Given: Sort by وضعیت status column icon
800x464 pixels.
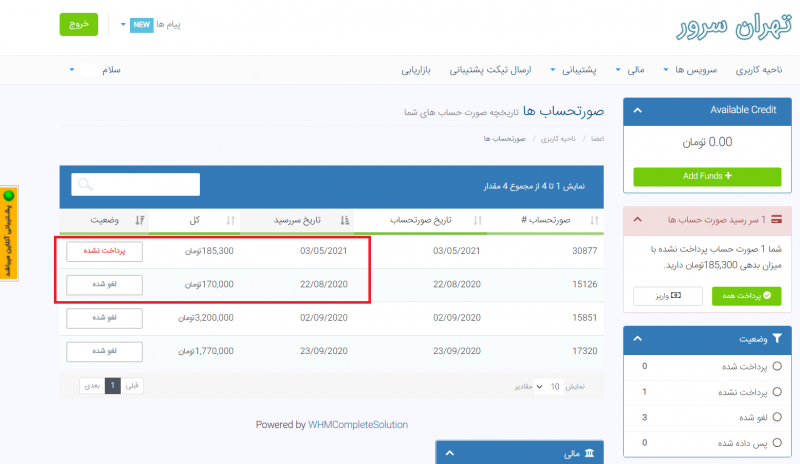Looking at the screenshot, I should pos(140,220).
